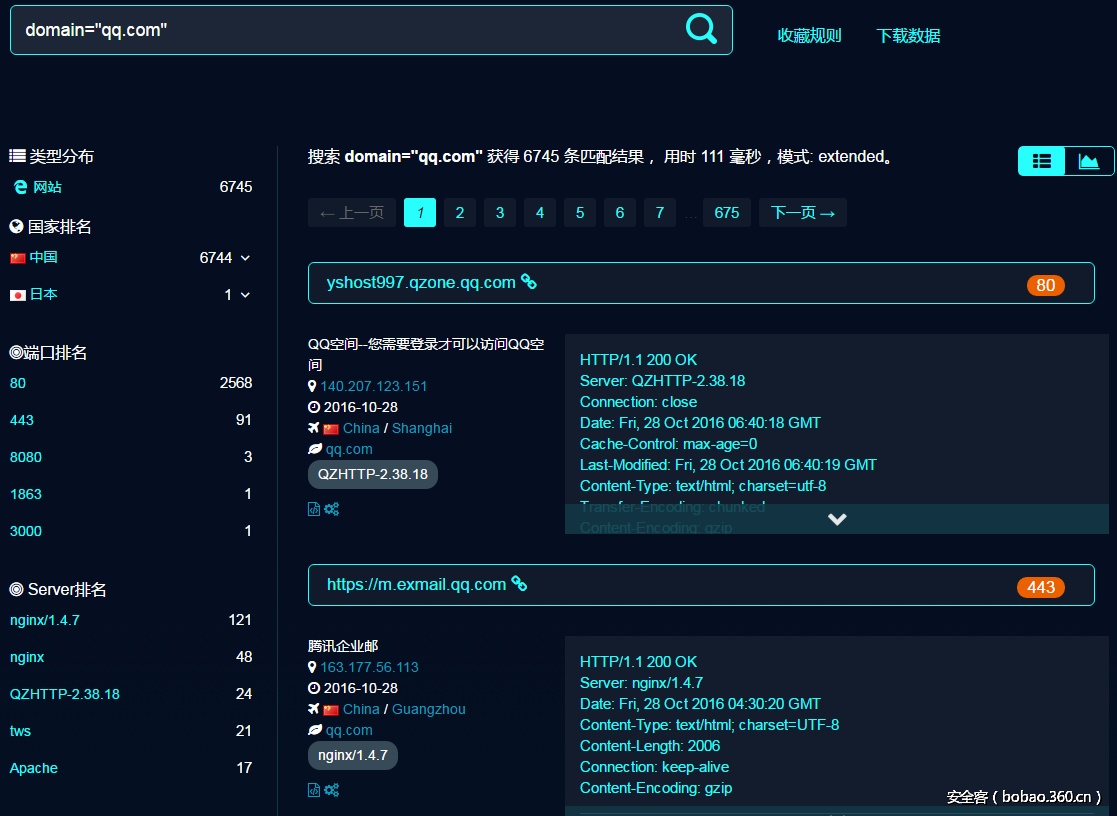Switch to page 2 of results
This screenshot has width=1117, height=816.
tap(459, 212)
